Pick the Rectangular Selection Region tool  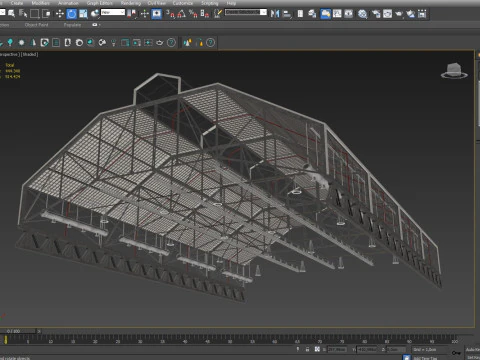pyautogui.click(x=35, y=14)
